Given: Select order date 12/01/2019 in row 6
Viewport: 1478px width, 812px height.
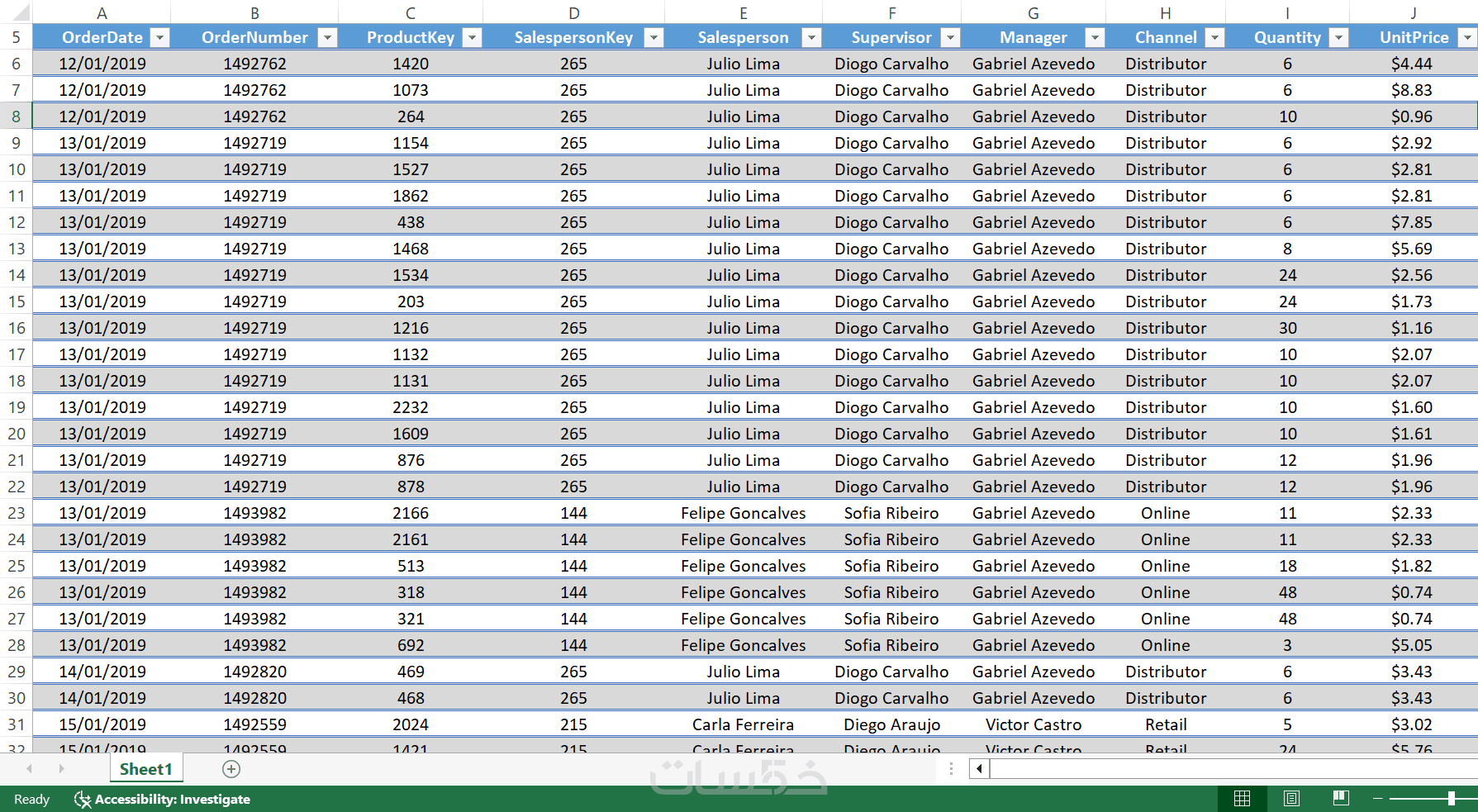Looking at the screenshot, I should coord(102,64).
